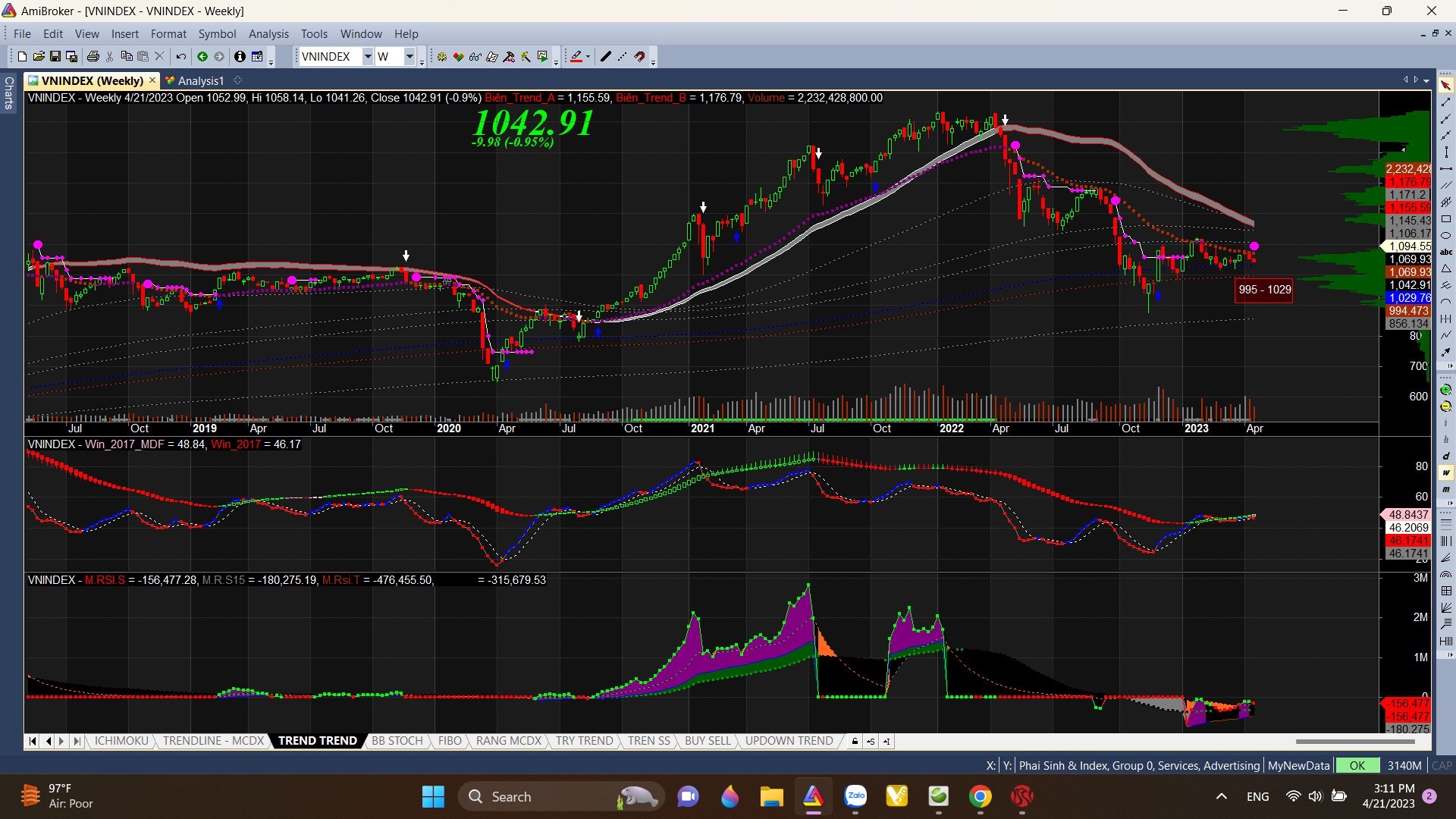Select the horizontal line tool
The image size is (1456, 819).
point(1445,168)
